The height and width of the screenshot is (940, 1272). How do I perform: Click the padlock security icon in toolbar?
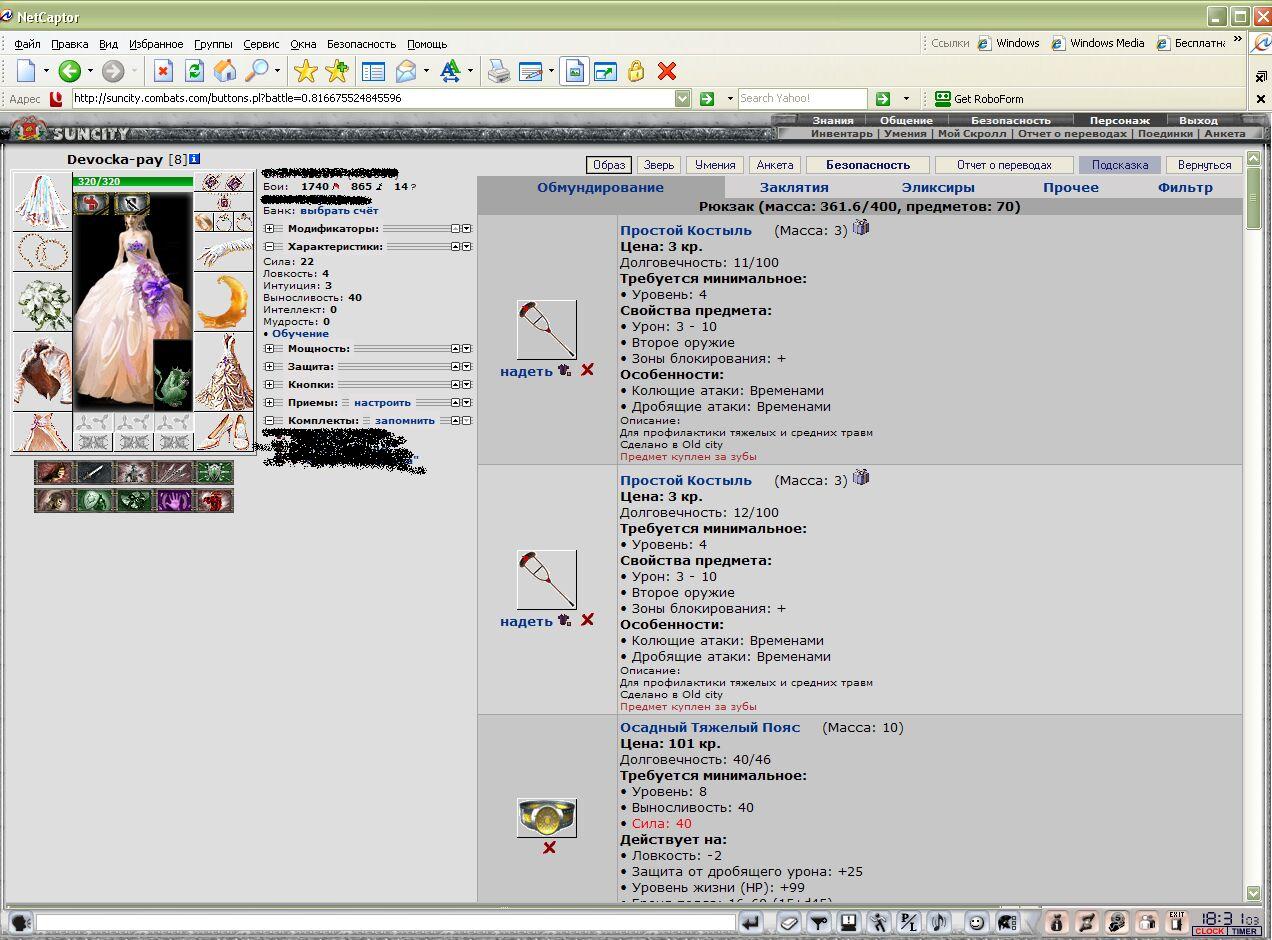click(x=636, y=70)
